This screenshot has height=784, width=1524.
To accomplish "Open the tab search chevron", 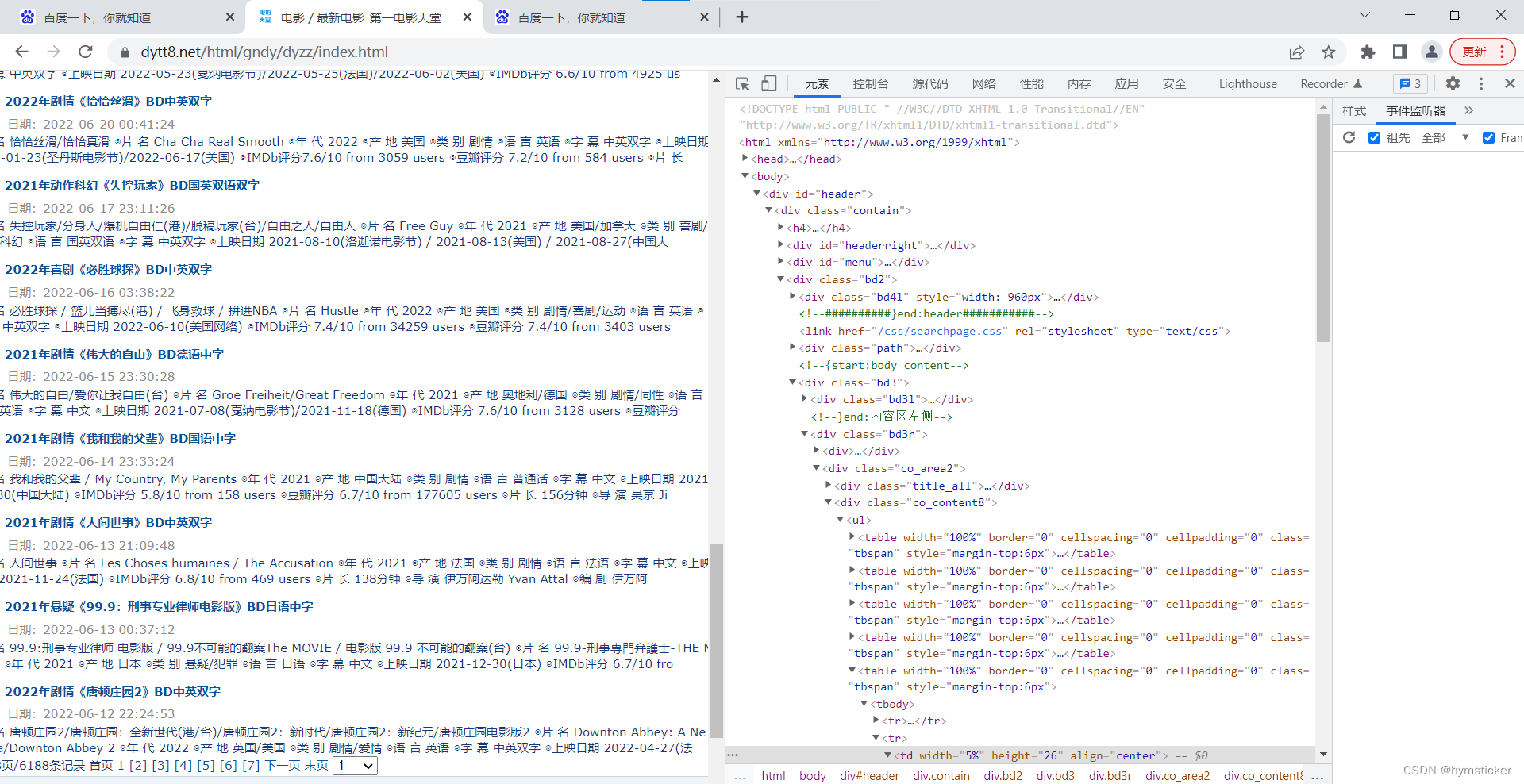I will click(x=1364, y=15).
